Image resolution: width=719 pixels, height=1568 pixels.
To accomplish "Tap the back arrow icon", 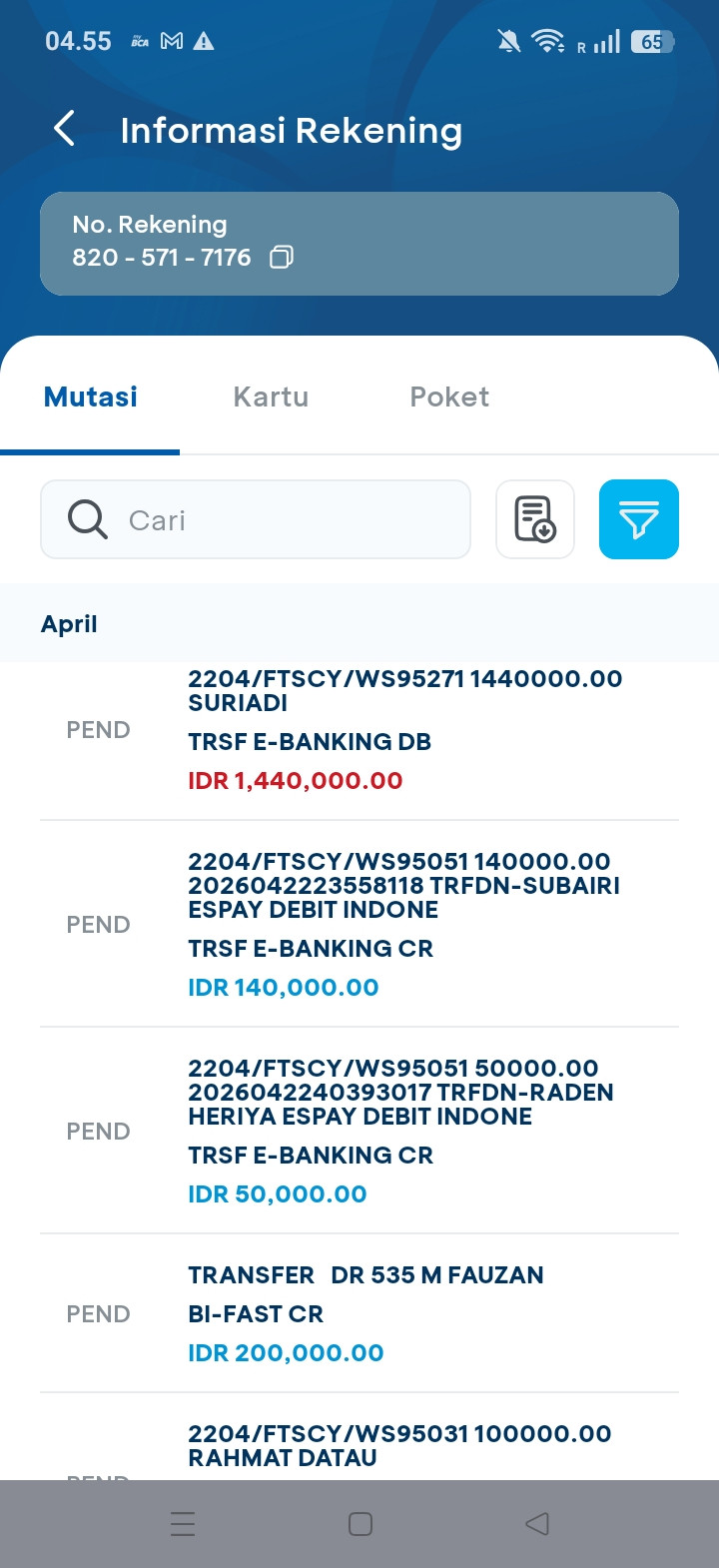I will point(64,129).
